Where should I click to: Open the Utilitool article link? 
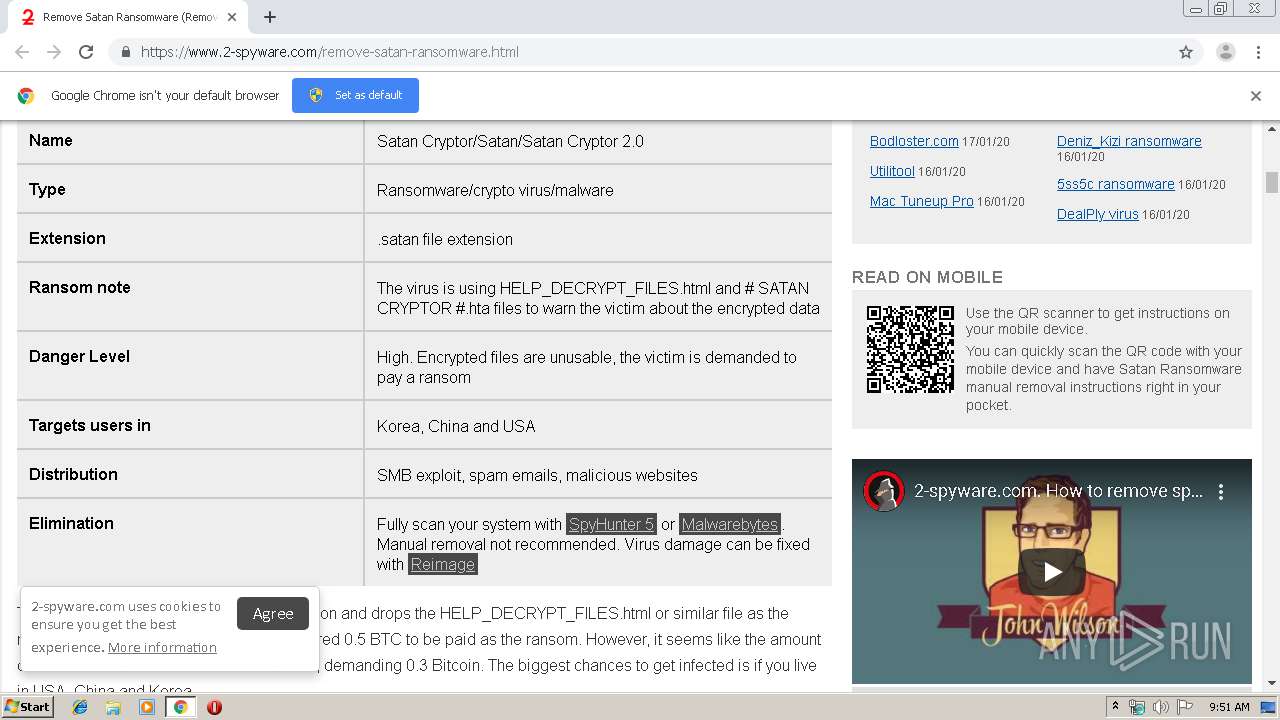[x=892, y=171]
